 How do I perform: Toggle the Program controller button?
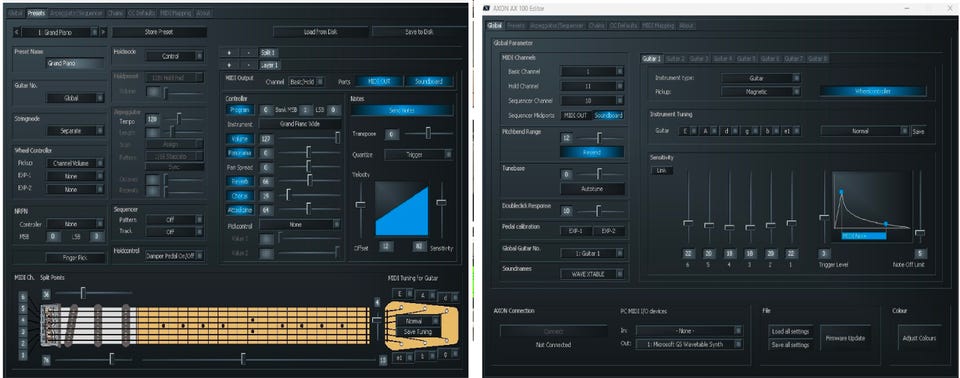[240, 110]
